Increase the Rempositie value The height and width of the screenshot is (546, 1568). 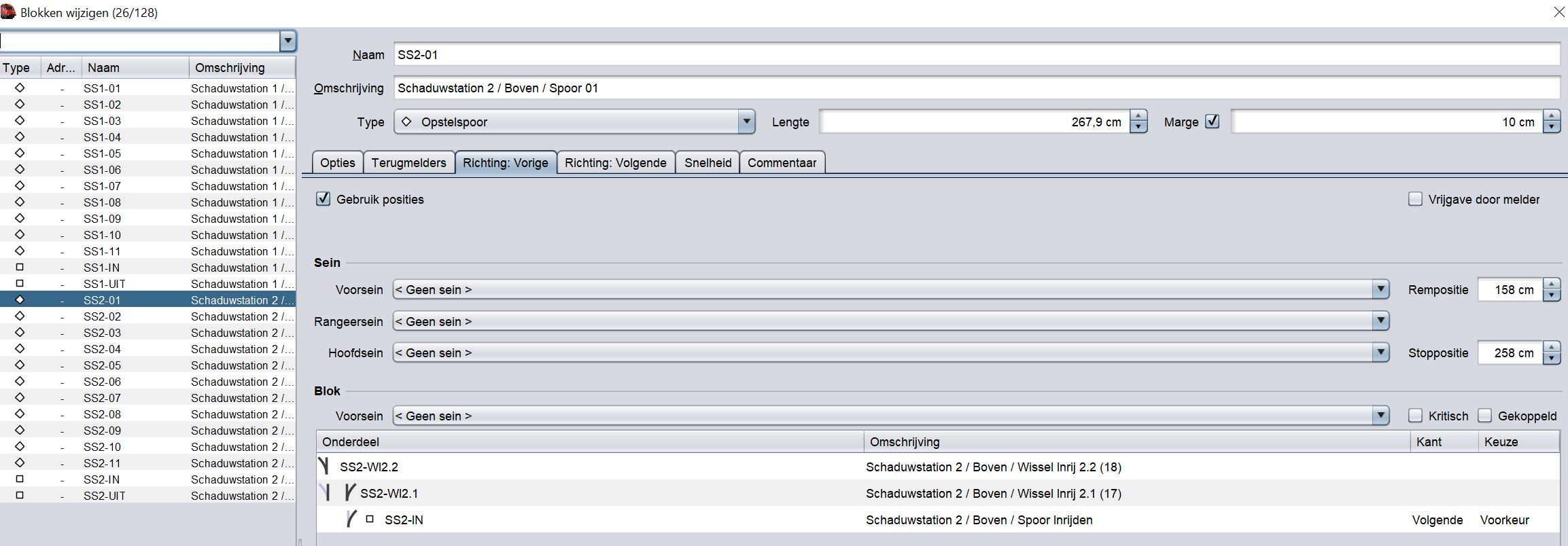click(1552, 284)
